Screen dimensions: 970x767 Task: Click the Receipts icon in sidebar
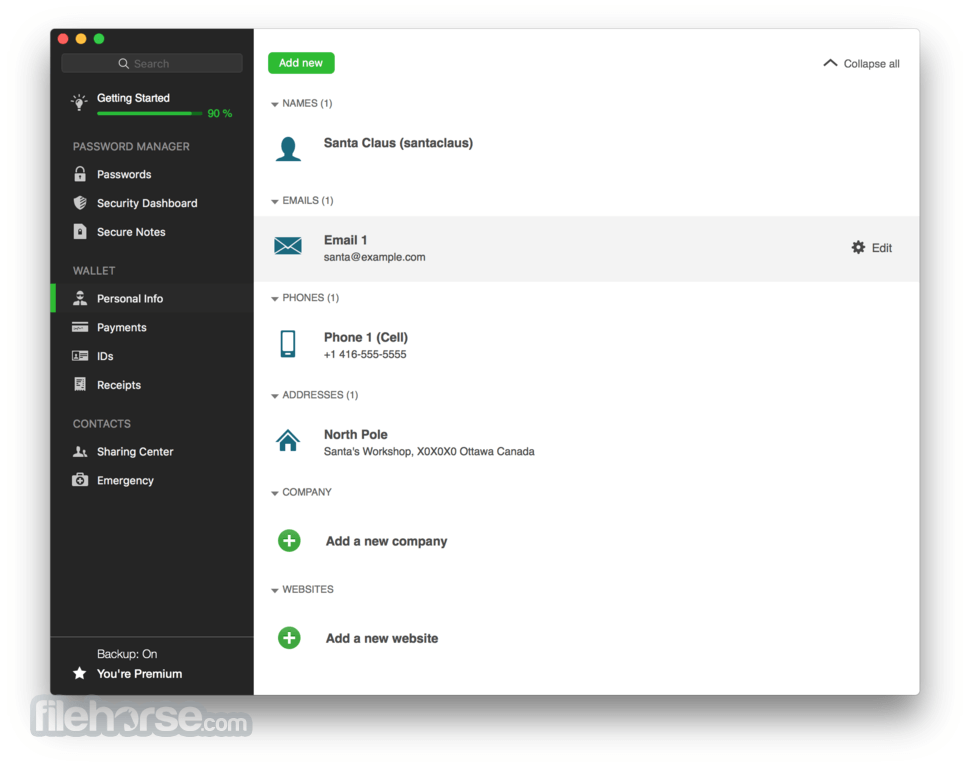(80, 384)
